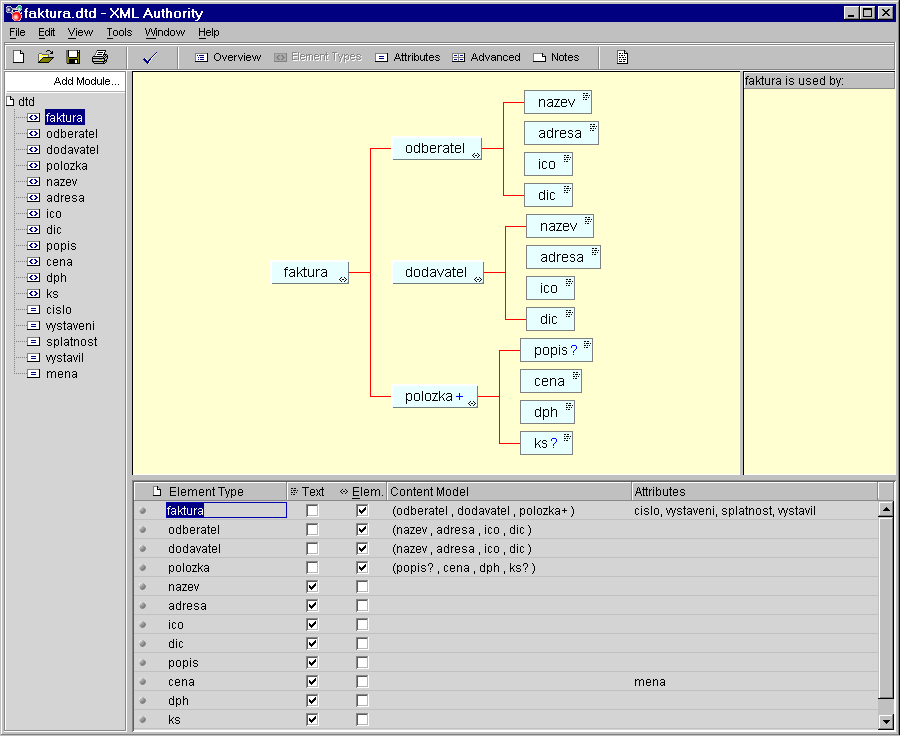The width and height of the screenshot is (900, 736).
Task: Click the Attributes column header
Action: click(754, 491)
